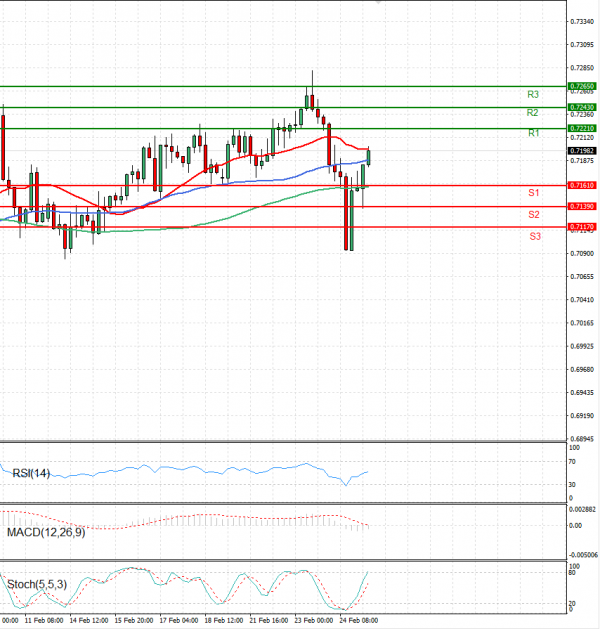Click the MACD(12,26,9) indicator label

46,532
